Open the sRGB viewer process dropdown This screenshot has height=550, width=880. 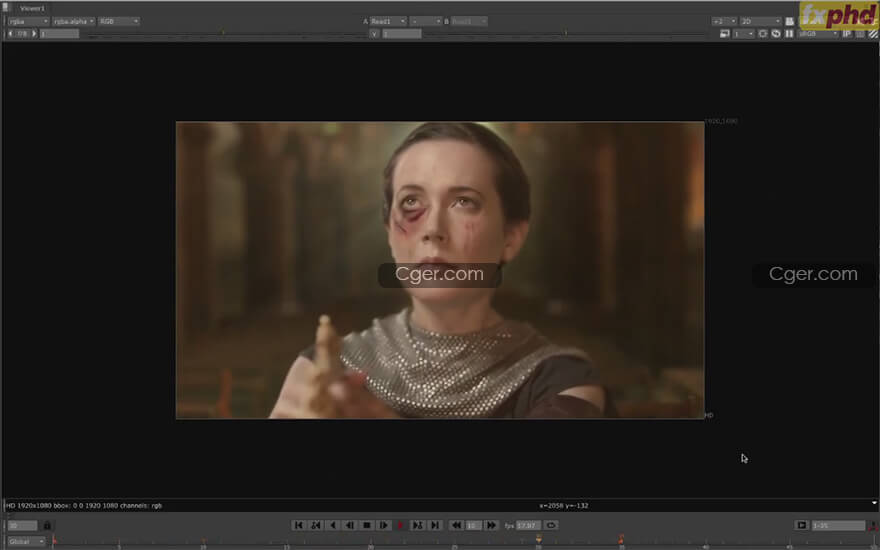pyautogui.click(x=818, y=34)
